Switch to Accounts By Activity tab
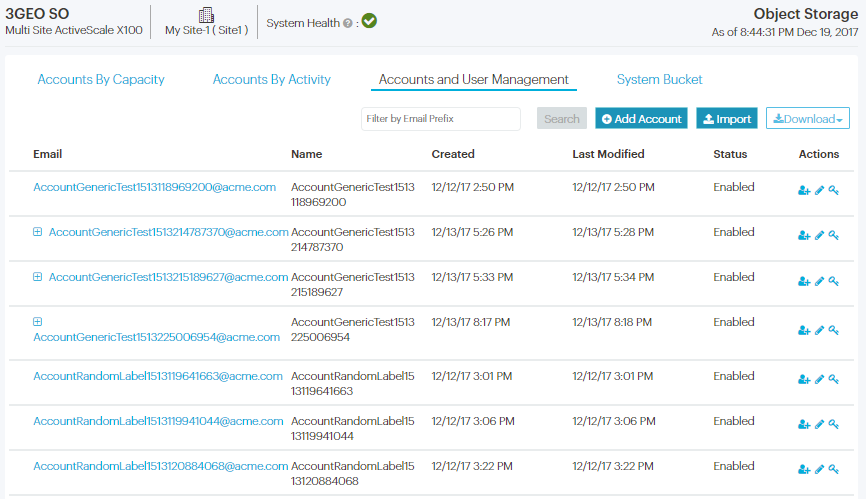The height and width of the screenshot is (499, 866). [x=272, y=79]
